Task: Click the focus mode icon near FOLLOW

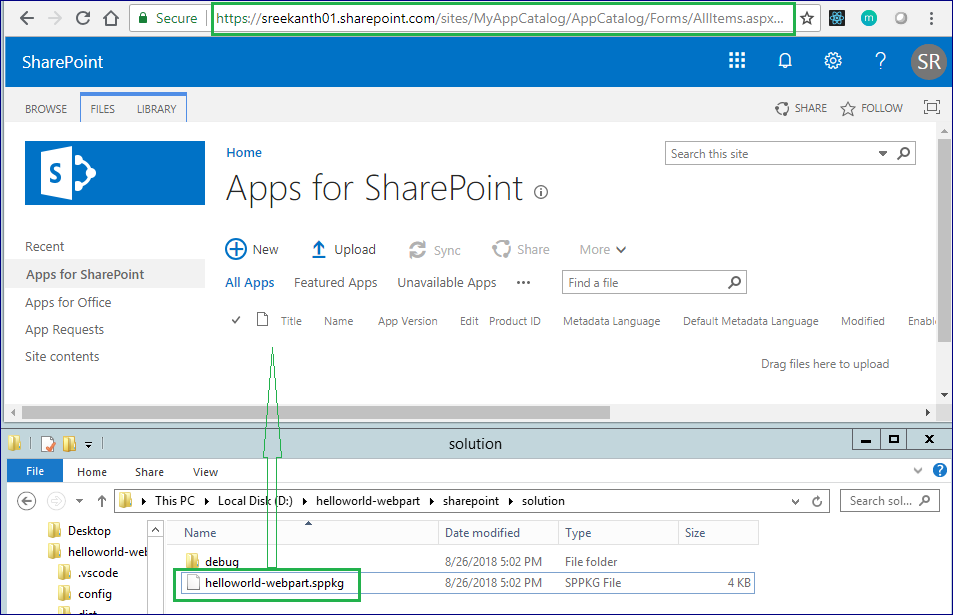Action: [x=932, y=107]
